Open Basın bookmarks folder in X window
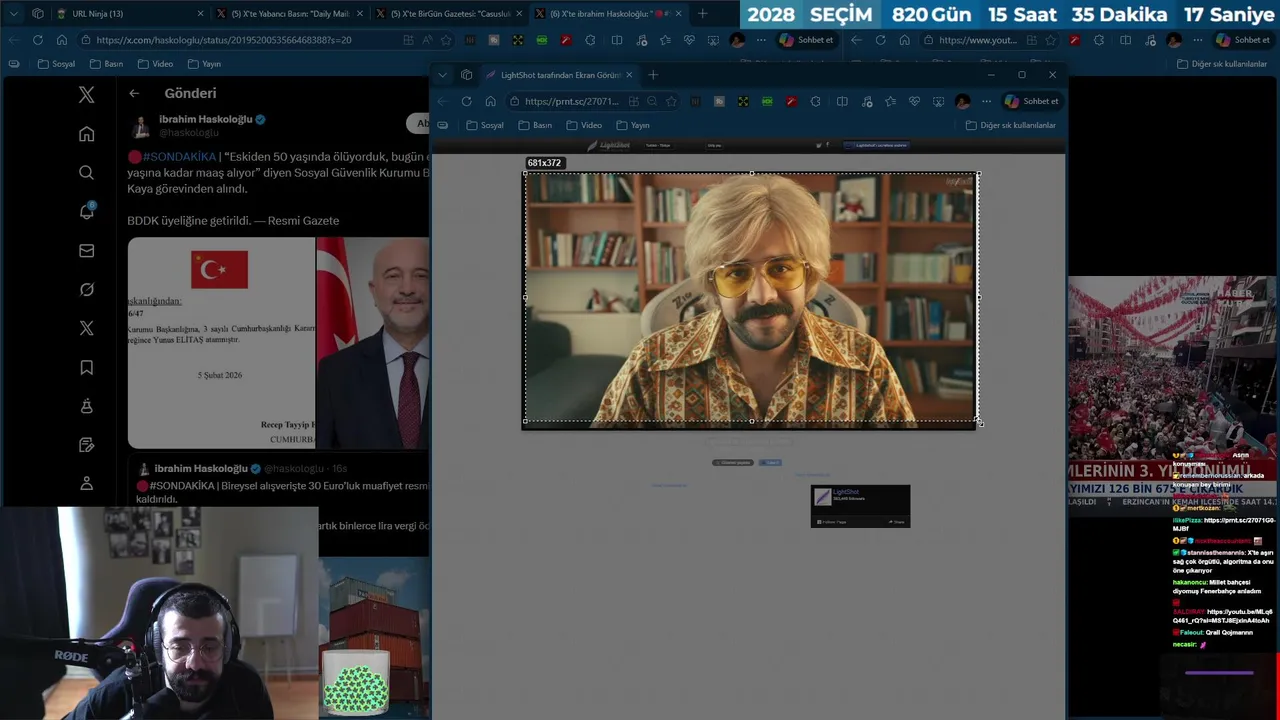 [106, 64]
